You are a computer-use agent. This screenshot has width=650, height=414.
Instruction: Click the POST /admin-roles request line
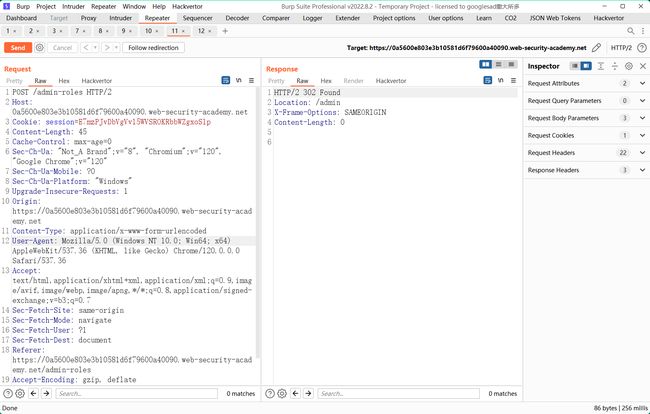tap(62, 92)
